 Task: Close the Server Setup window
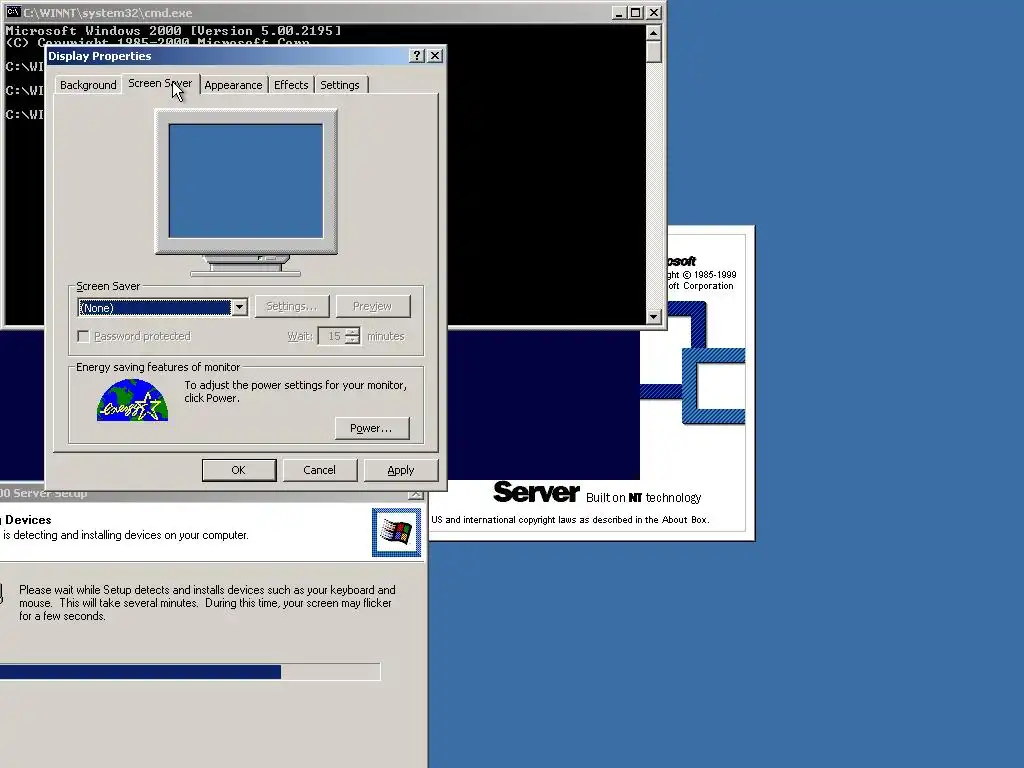(415, 494)
